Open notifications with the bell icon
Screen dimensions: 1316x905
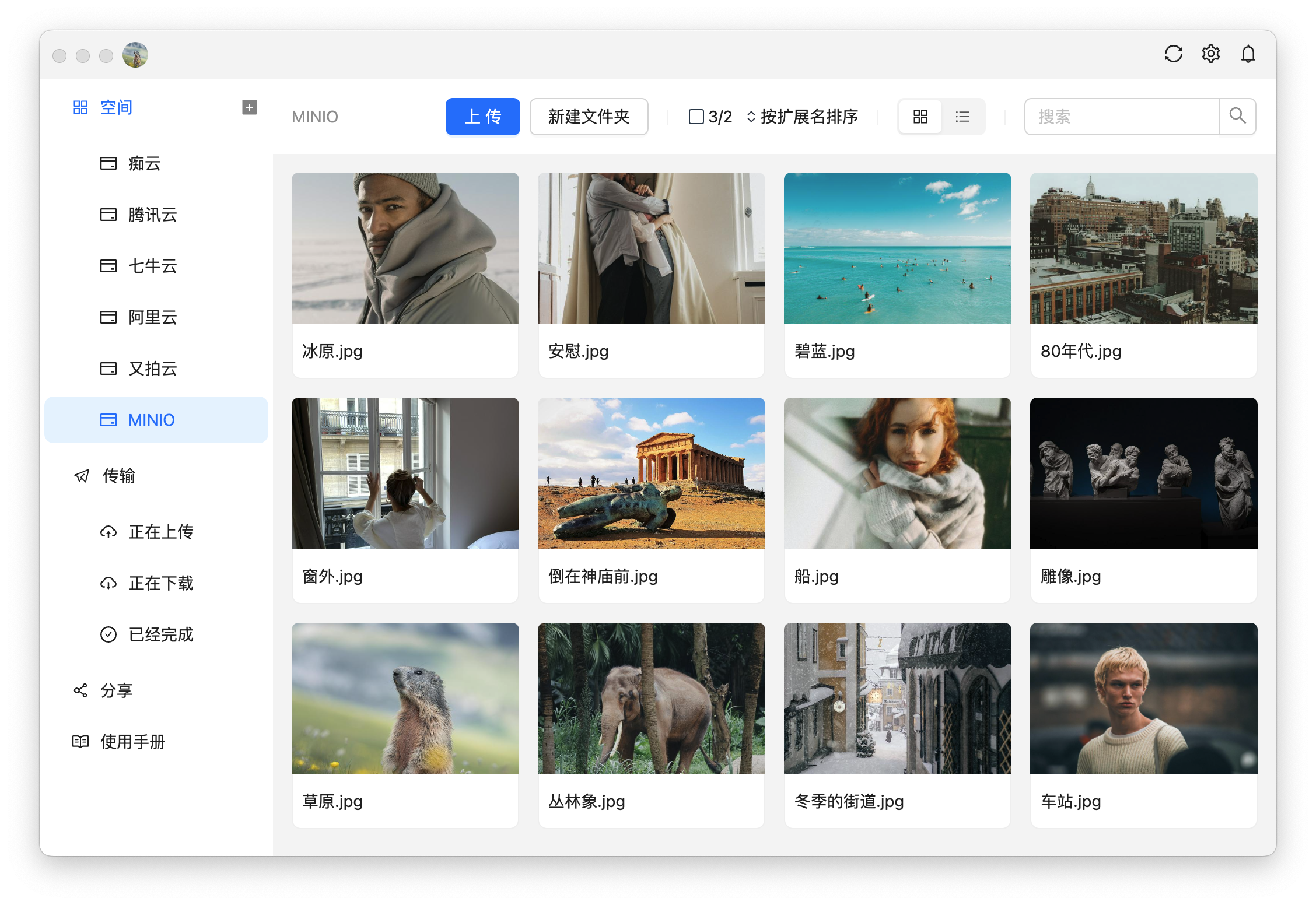point(1248,54)
